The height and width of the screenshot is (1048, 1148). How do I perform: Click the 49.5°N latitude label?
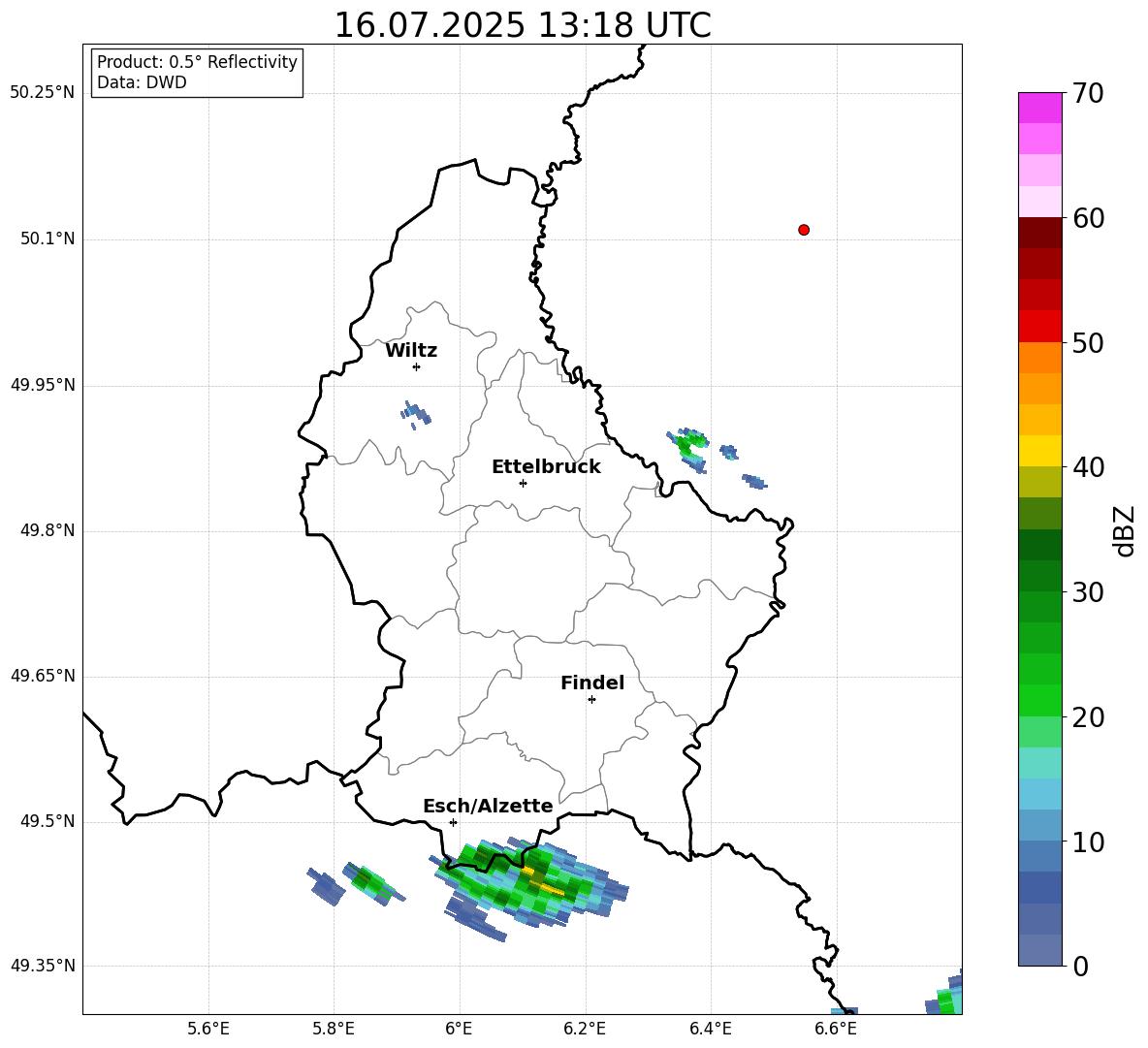48,821
